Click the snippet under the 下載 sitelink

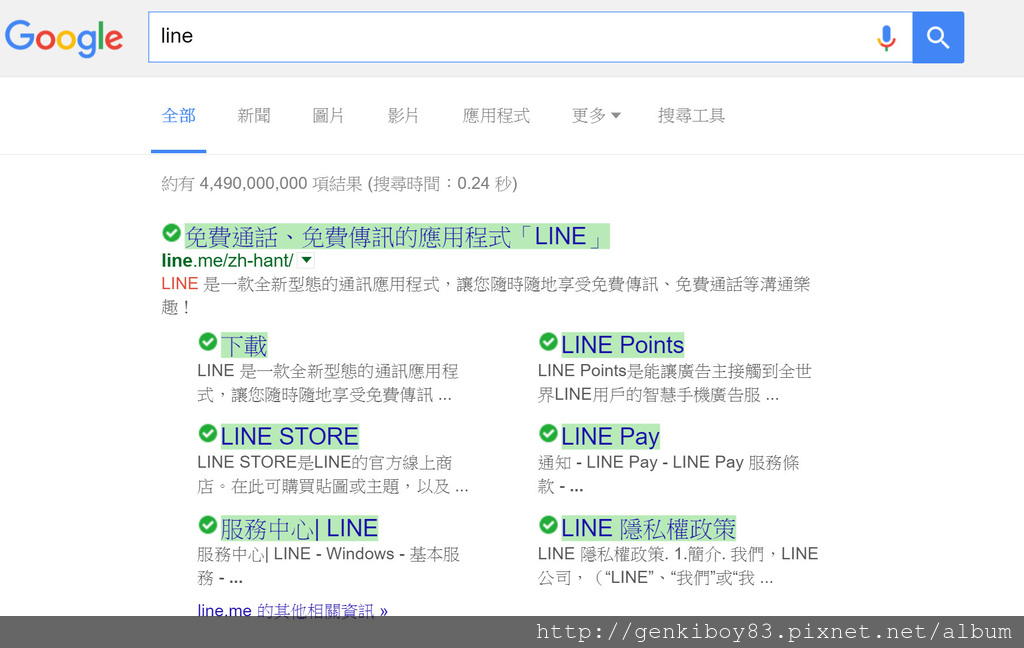(328, 383)
